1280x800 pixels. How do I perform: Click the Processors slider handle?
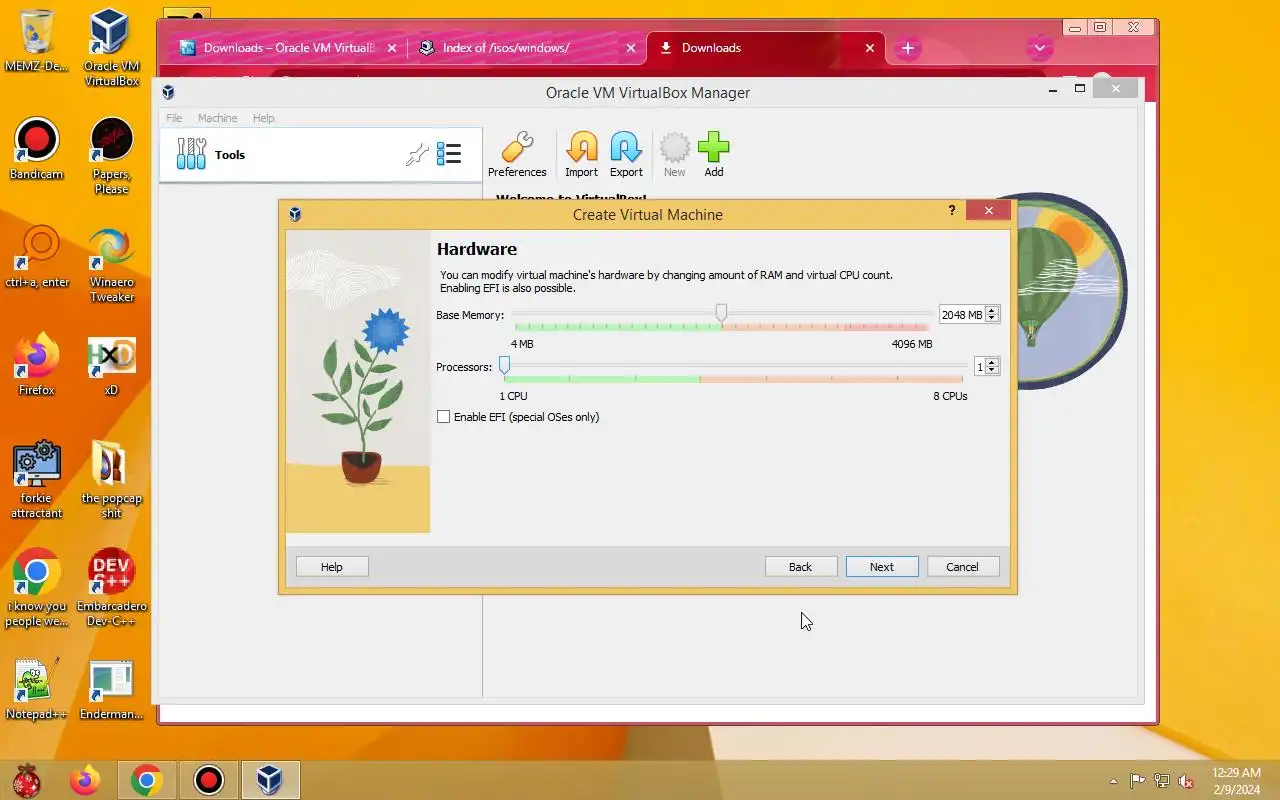504,365
